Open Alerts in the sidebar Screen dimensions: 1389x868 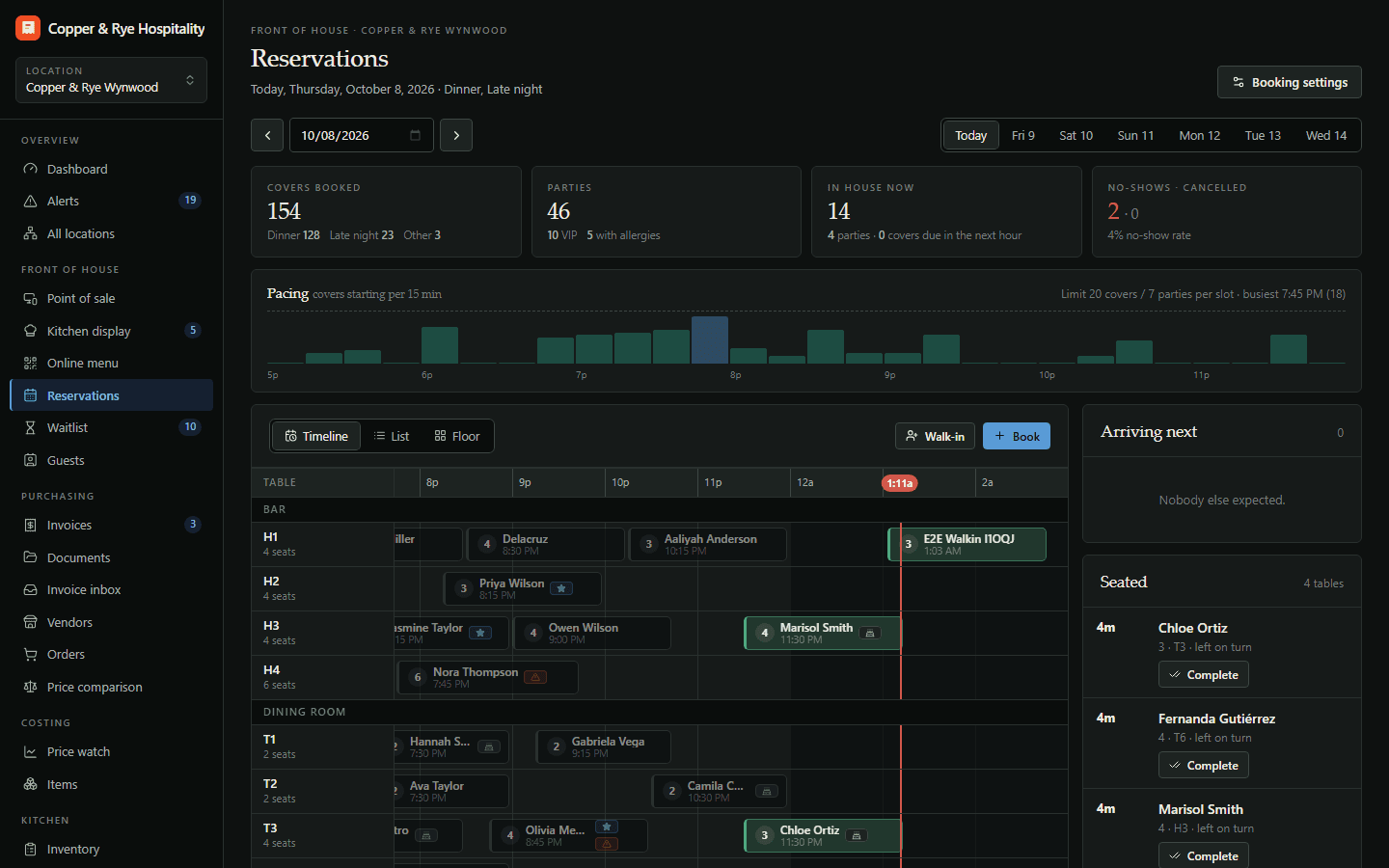pyautogui.click(x=111, y=201)
